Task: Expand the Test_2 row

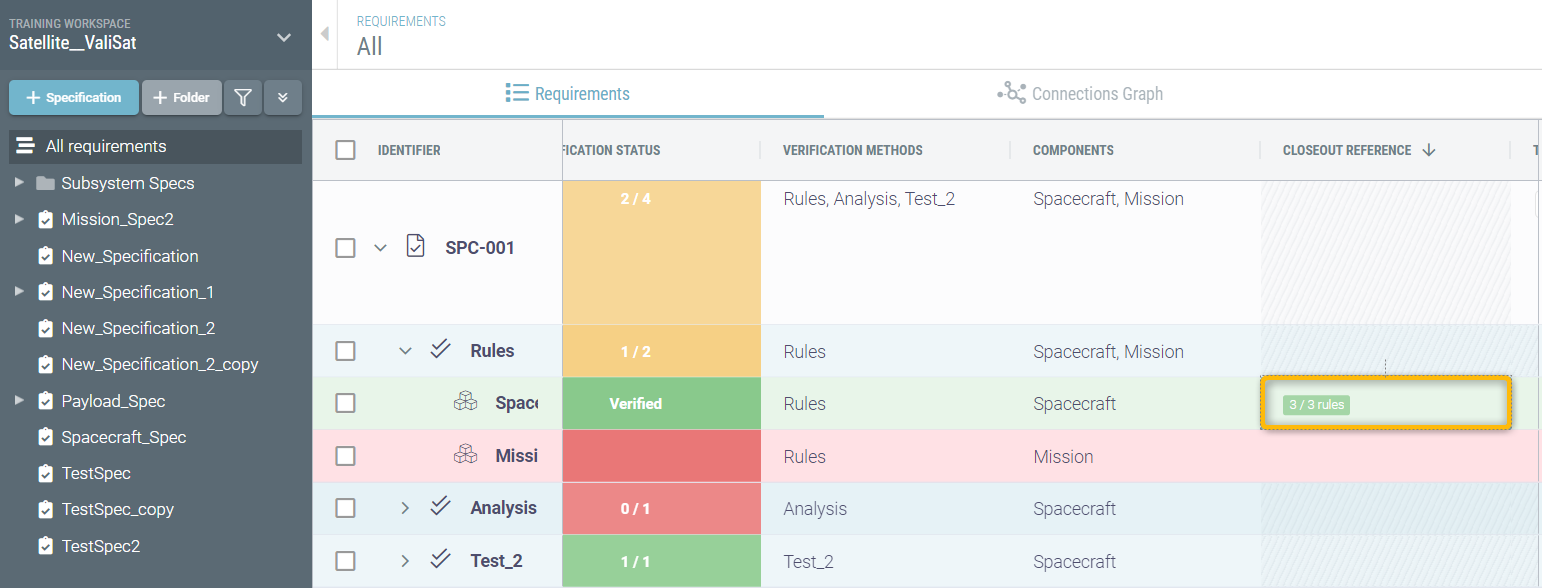Action: pyautogui.click(x=405, y=561)
